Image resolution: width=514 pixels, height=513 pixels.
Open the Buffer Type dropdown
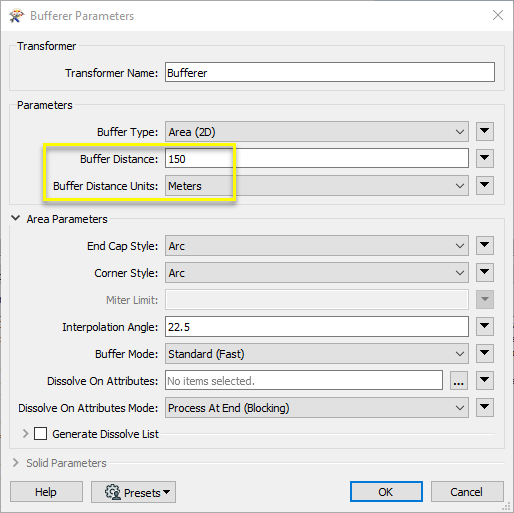(317, 132)
